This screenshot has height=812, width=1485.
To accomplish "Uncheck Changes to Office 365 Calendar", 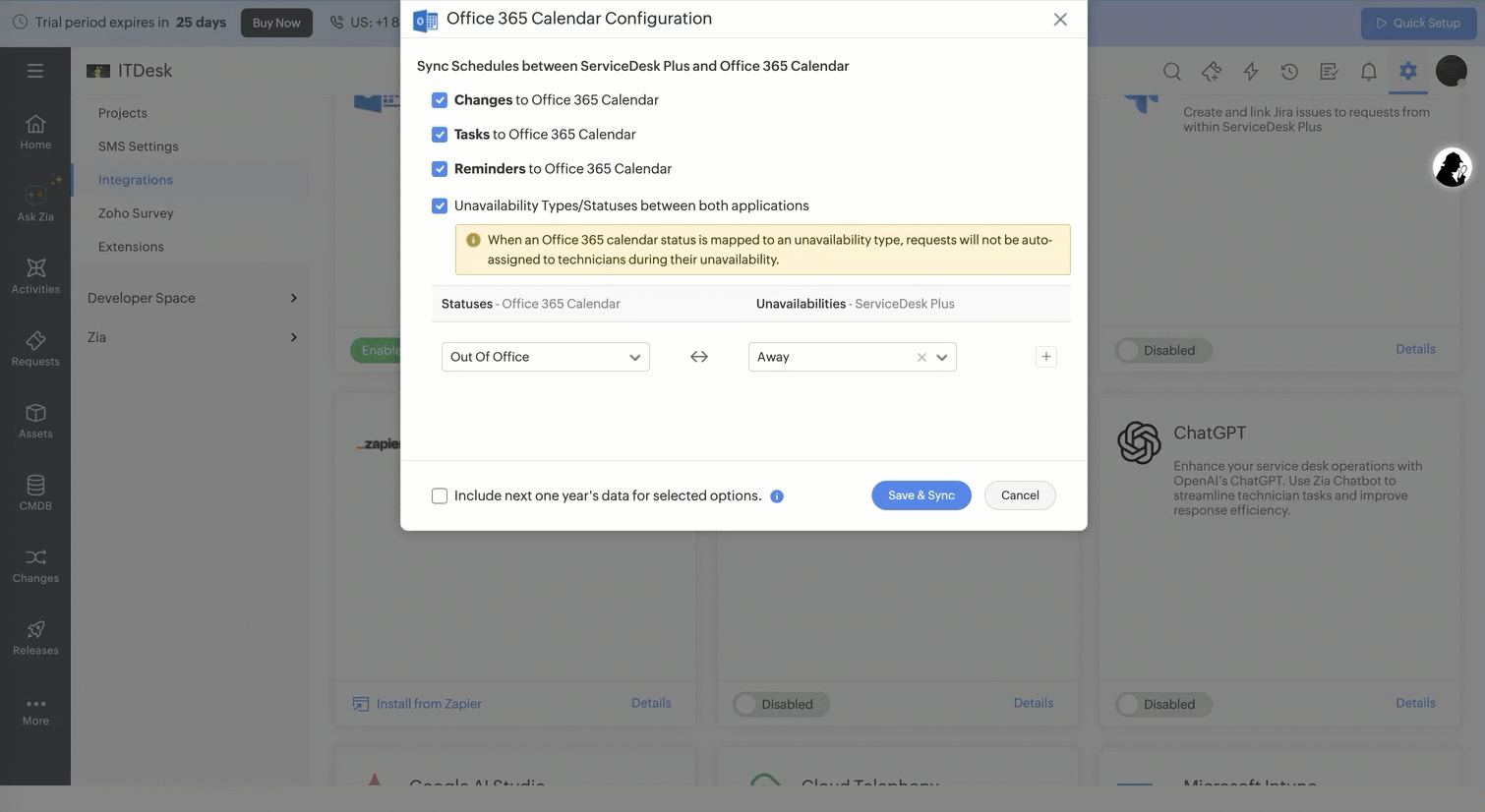I will 440,100.
